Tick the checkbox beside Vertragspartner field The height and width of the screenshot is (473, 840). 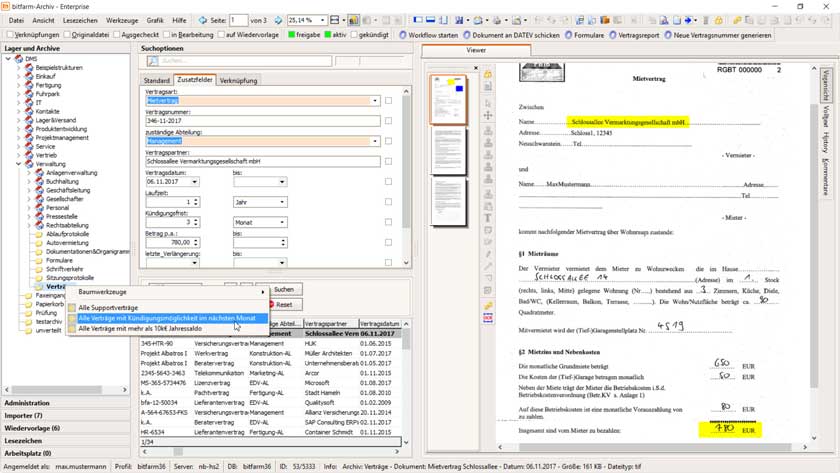coord(388,161)
